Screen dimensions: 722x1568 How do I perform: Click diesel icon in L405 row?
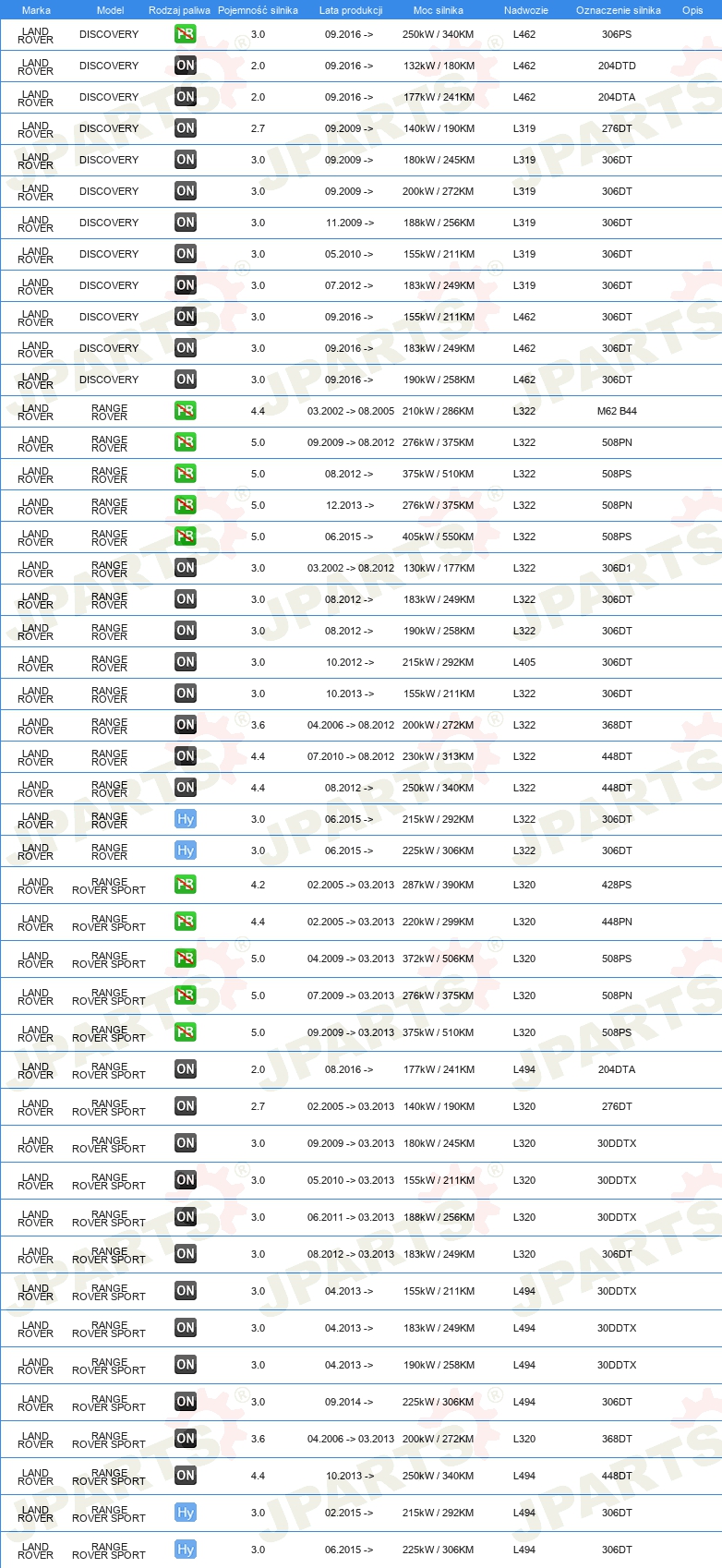tap(186, 662)
